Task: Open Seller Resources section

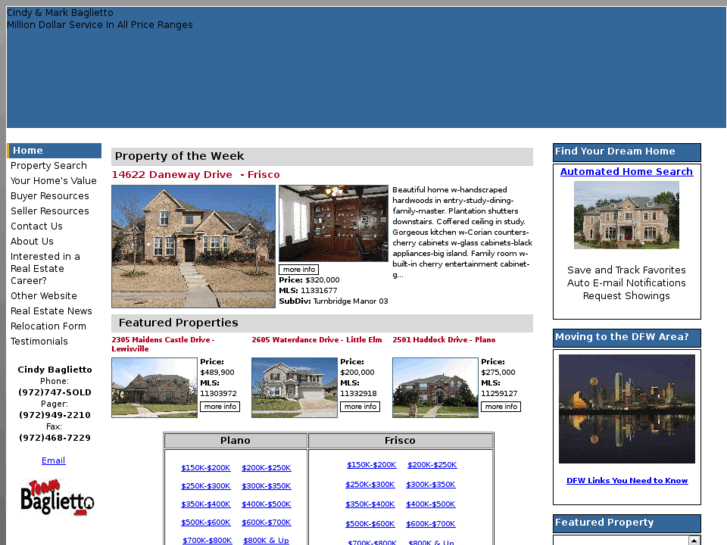Action: tap(50, 211)
